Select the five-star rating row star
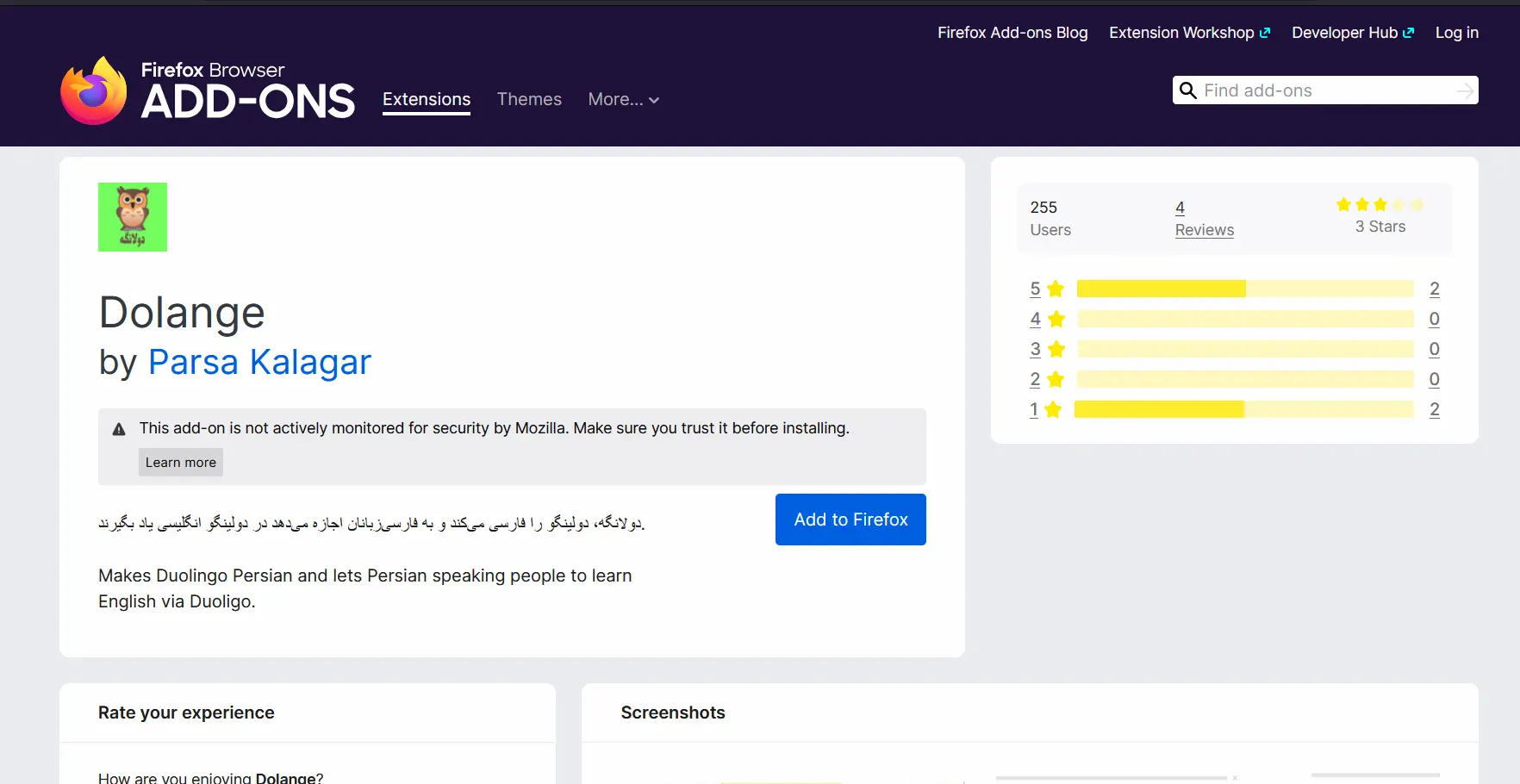Screen dimensions: 1520x784 tap(1056, 289)
